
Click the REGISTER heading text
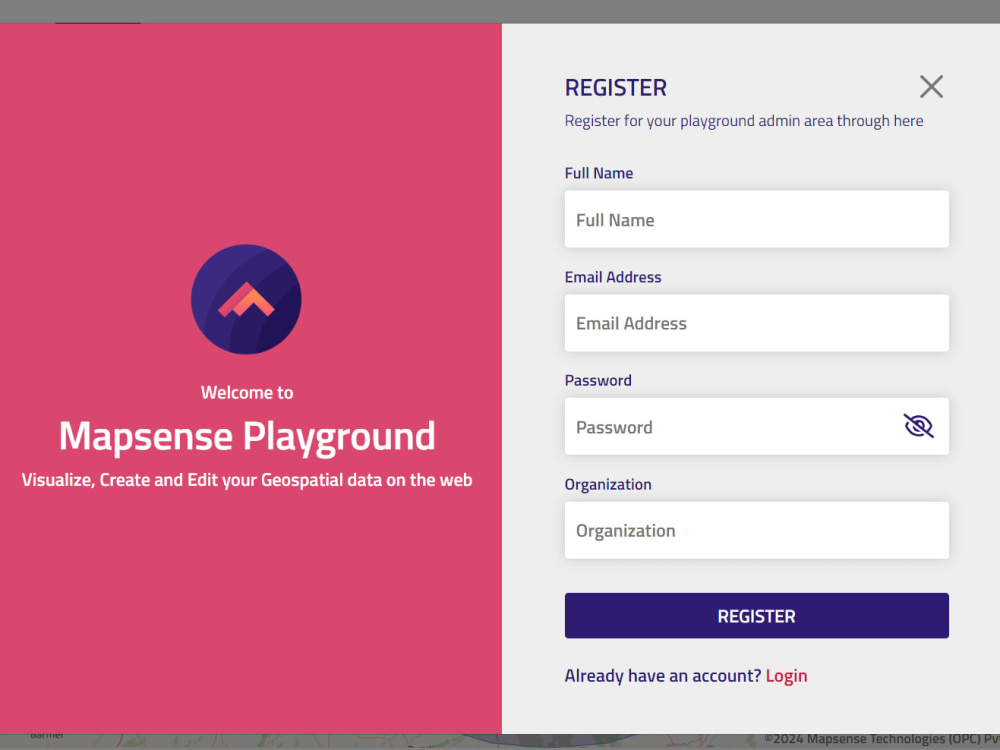[x=615, y=87]
